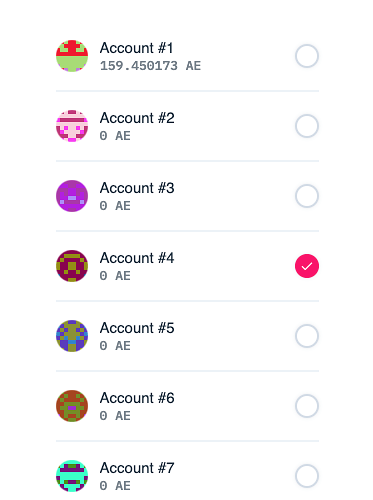
Task: Click the checked Account #4 radio button
Action: coord(307,266)
